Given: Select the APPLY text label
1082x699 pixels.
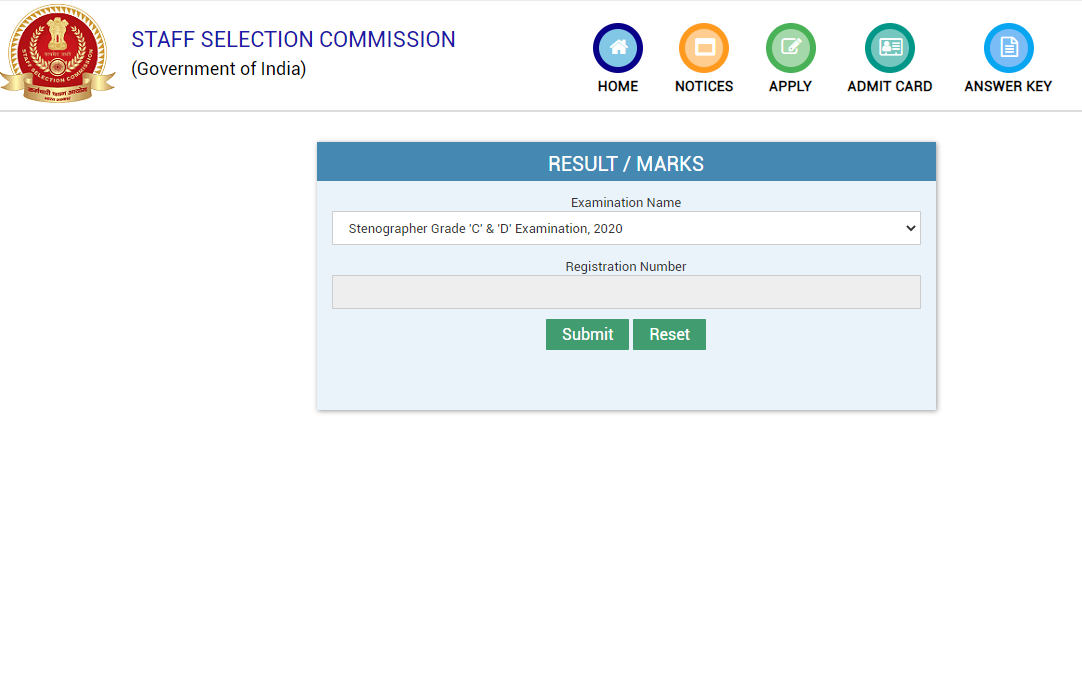Looking at the screenshot, I should coord(790,87).
